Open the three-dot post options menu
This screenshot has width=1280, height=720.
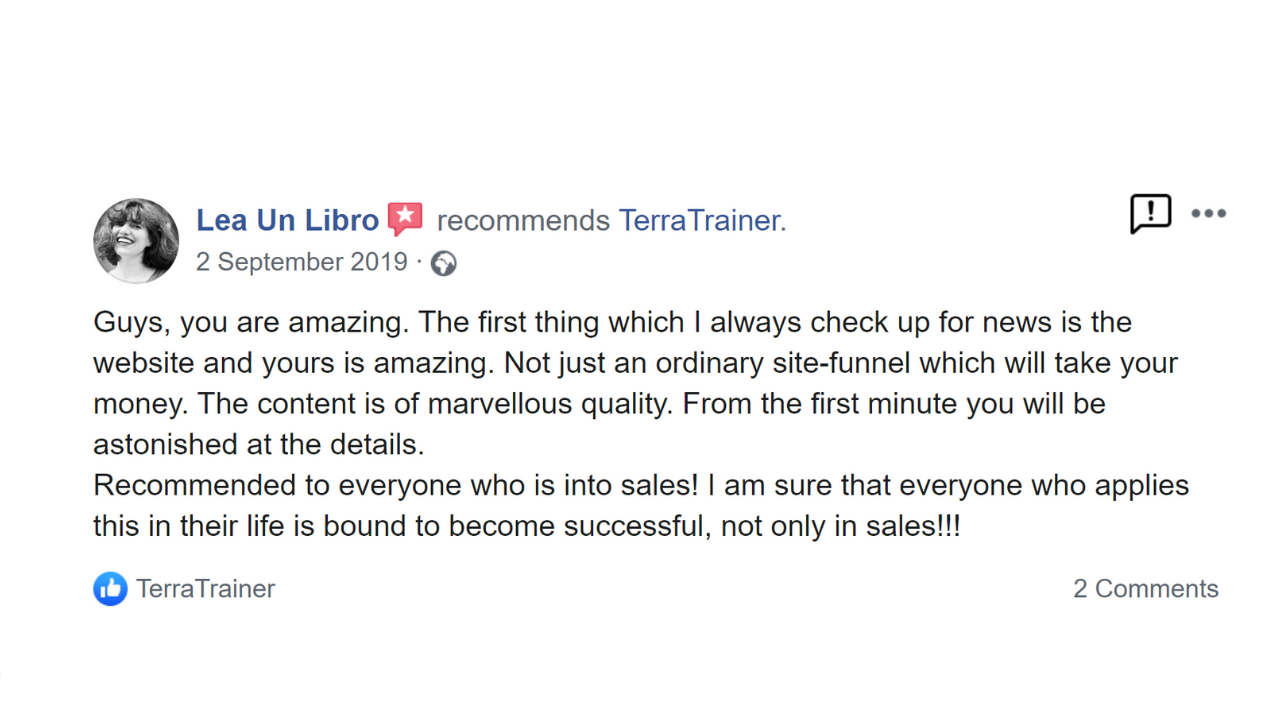1208,213
